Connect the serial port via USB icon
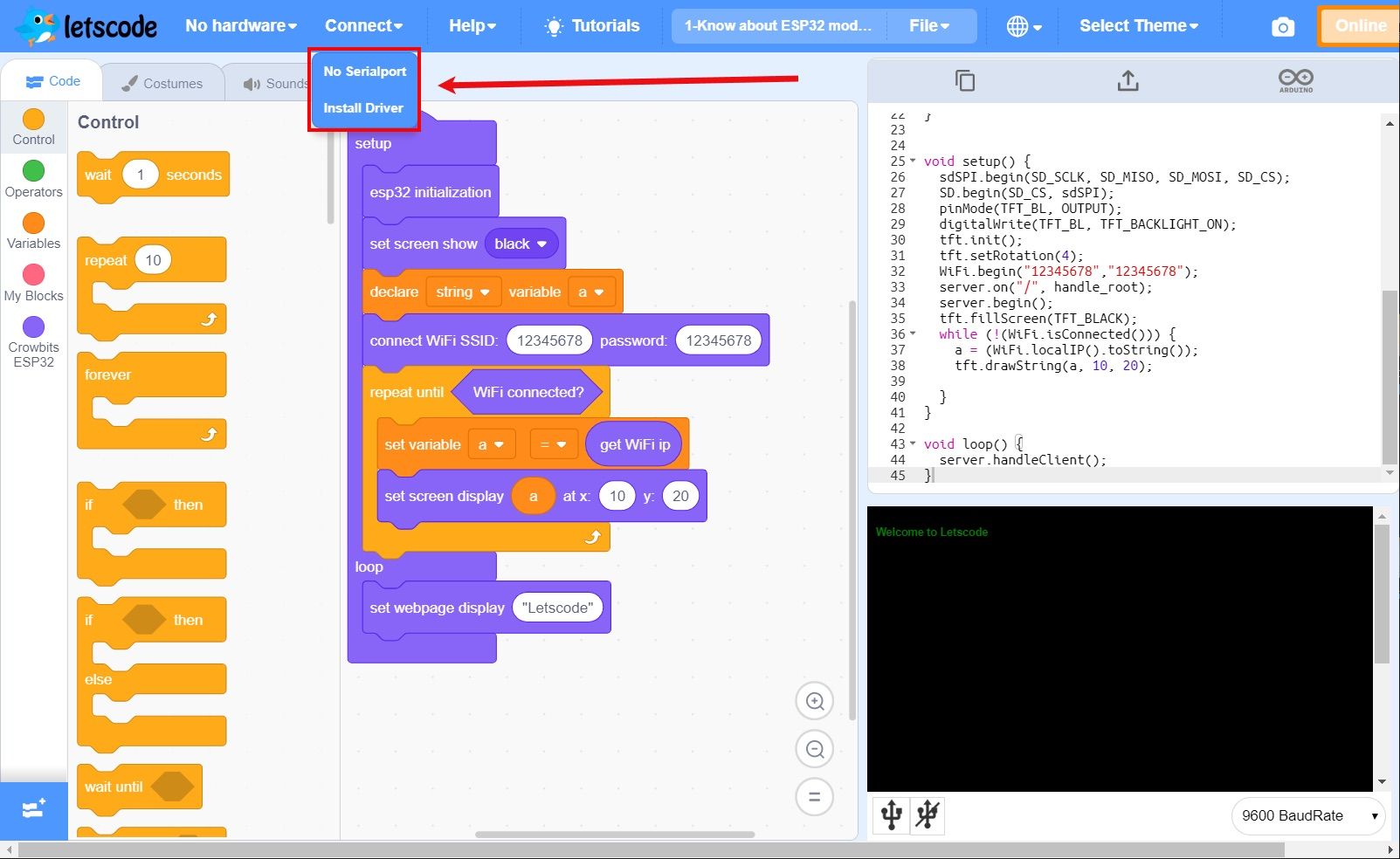This screenshot has width=1400, height=859. (x=890, y=815)
